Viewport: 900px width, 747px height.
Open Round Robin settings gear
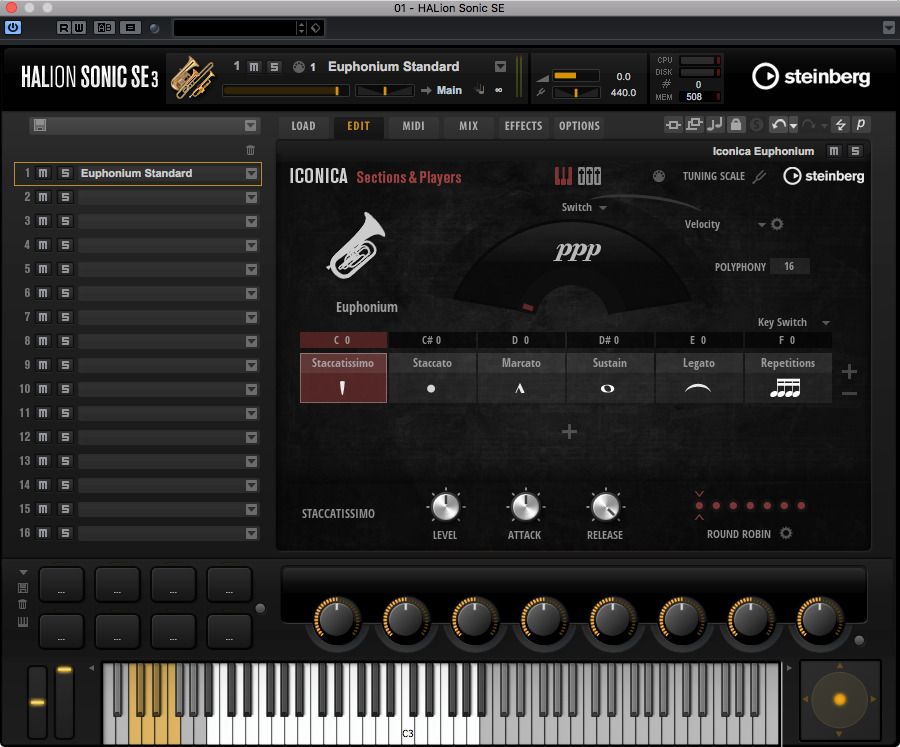(x=786, y=533)
